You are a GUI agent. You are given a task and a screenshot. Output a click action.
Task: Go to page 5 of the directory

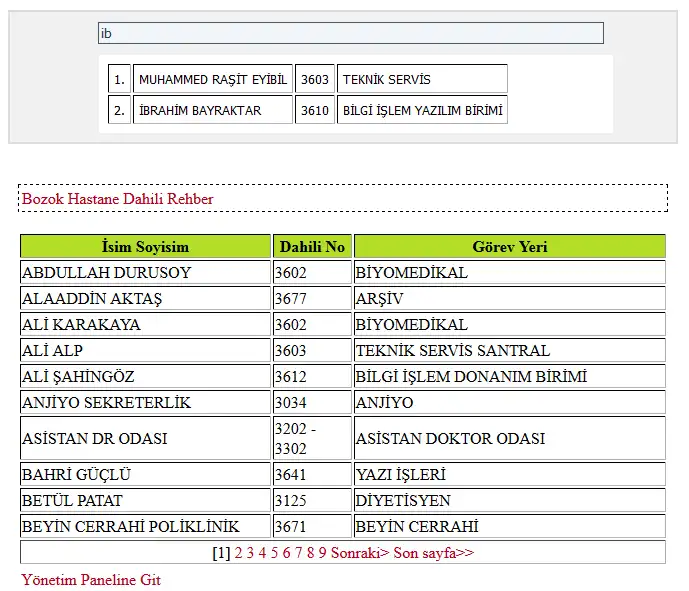tap(274, 552)
